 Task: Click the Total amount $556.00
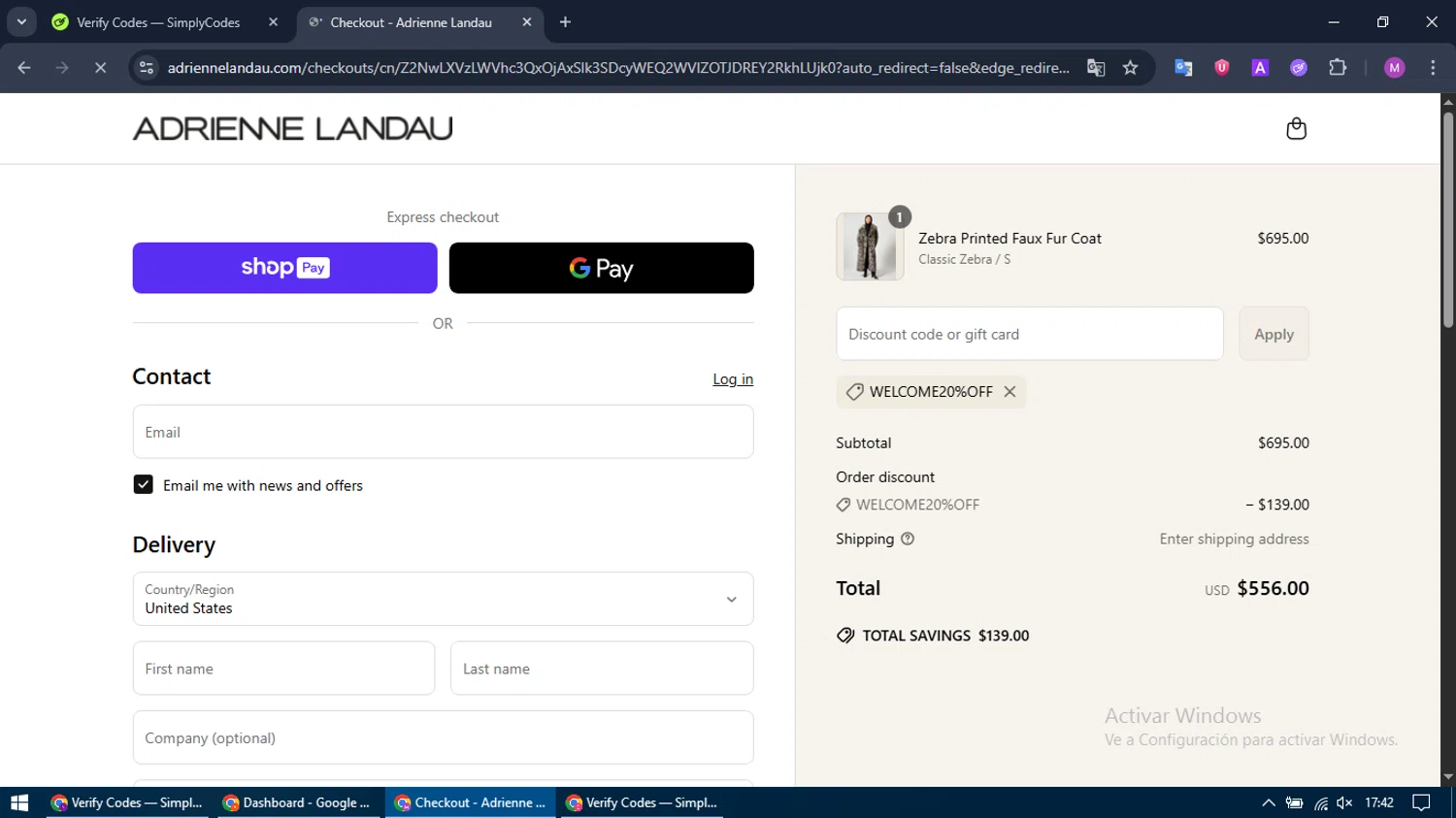[1273, 589]
